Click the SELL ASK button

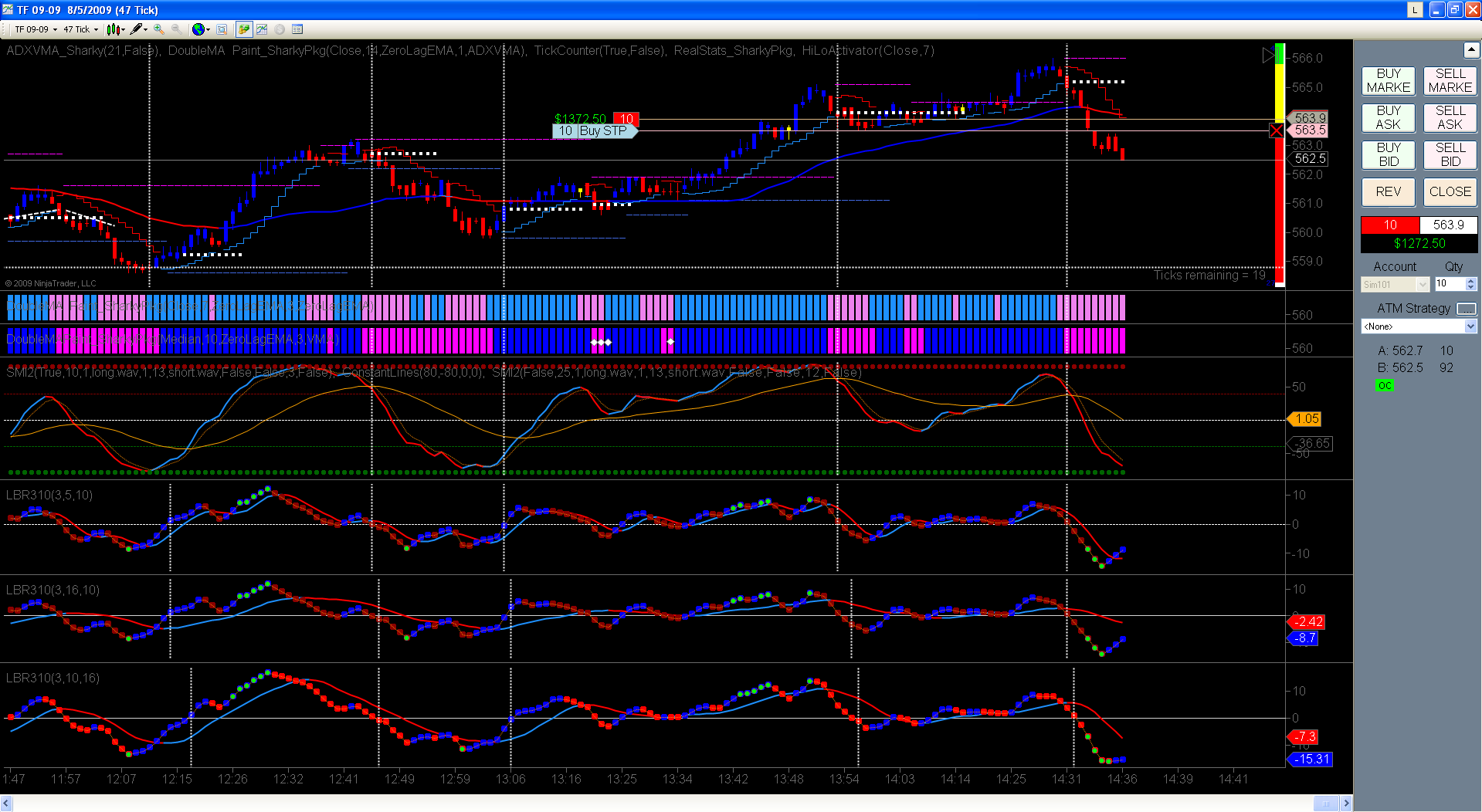[x=1450, y=118]
